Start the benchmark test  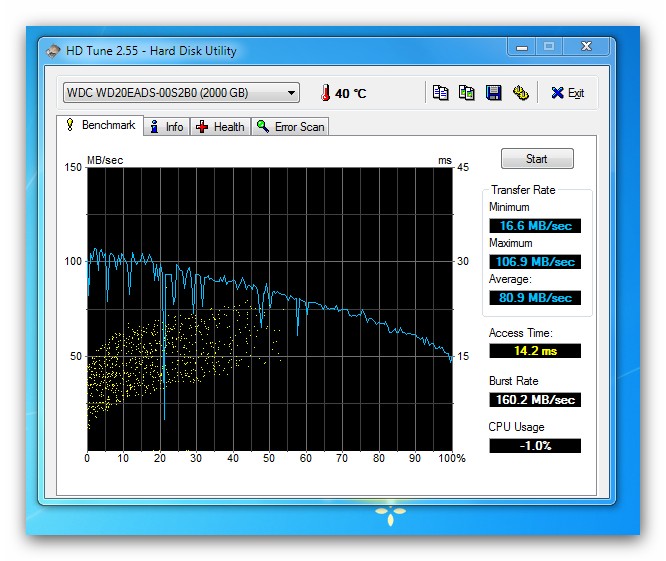(x=537, y=159)
